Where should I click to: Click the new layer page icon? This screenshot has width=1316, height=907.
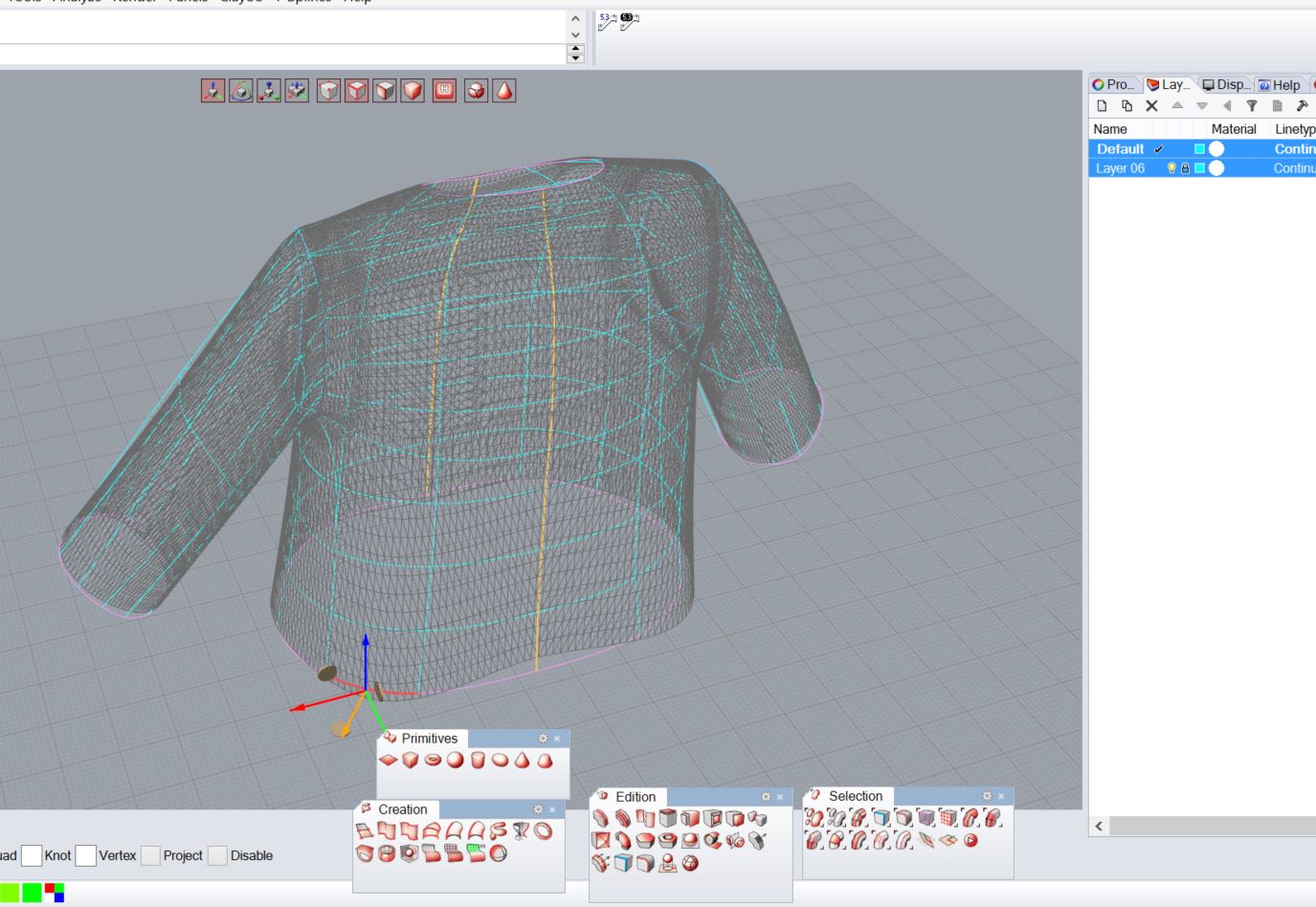[x=1102, y=106]
